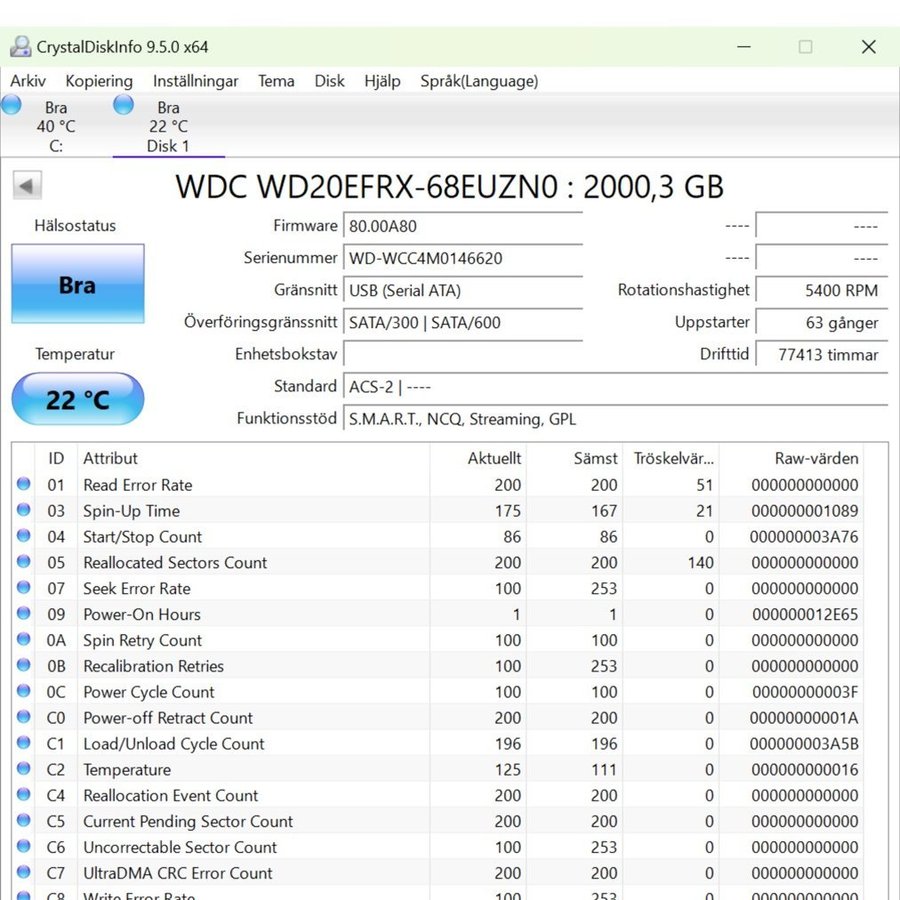Click status orb for Temperature attribute
Screen dimensions: 900x900
click(24, 770)
